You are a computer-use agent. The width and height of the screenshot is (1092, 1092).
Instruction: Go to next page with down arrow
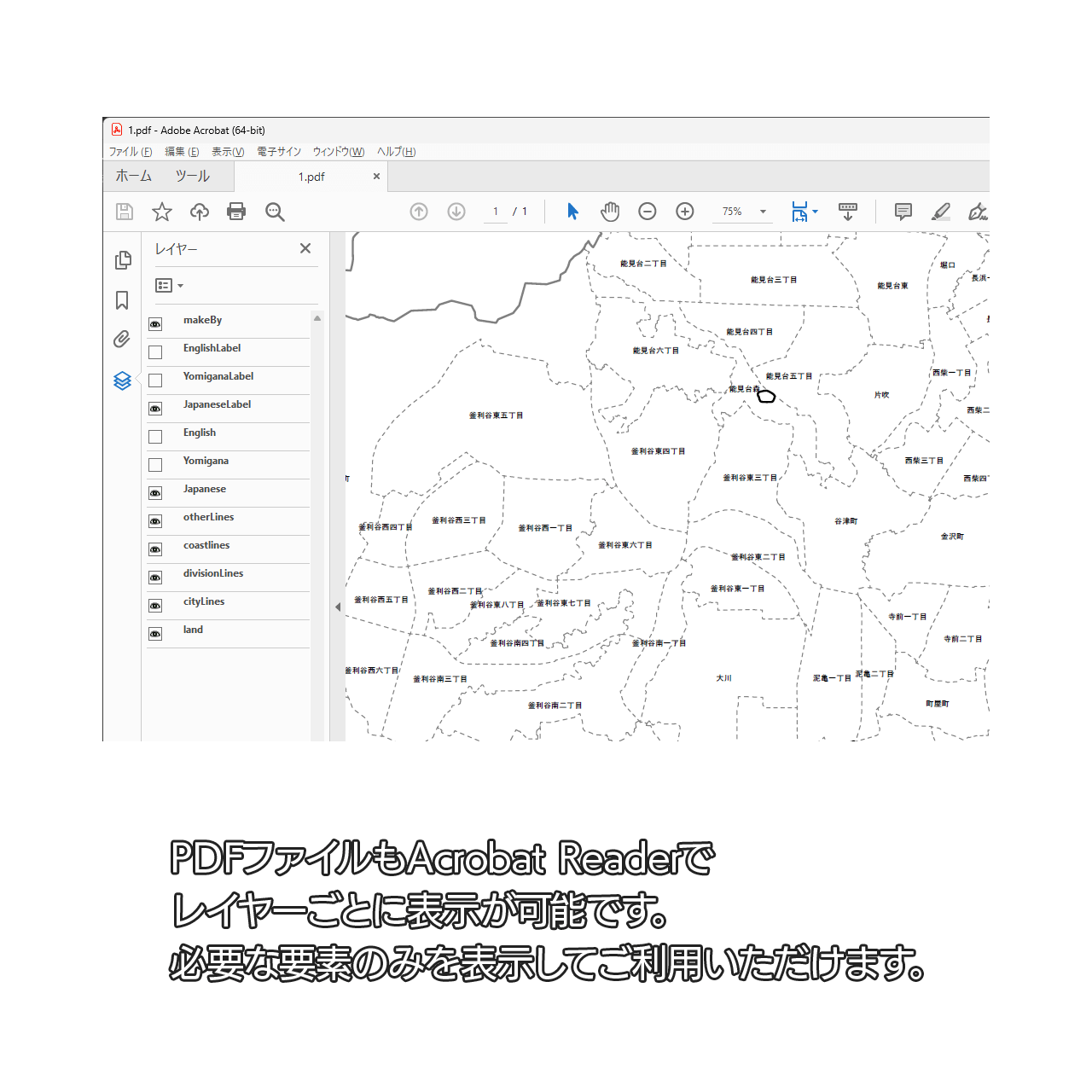coord(456,212)
